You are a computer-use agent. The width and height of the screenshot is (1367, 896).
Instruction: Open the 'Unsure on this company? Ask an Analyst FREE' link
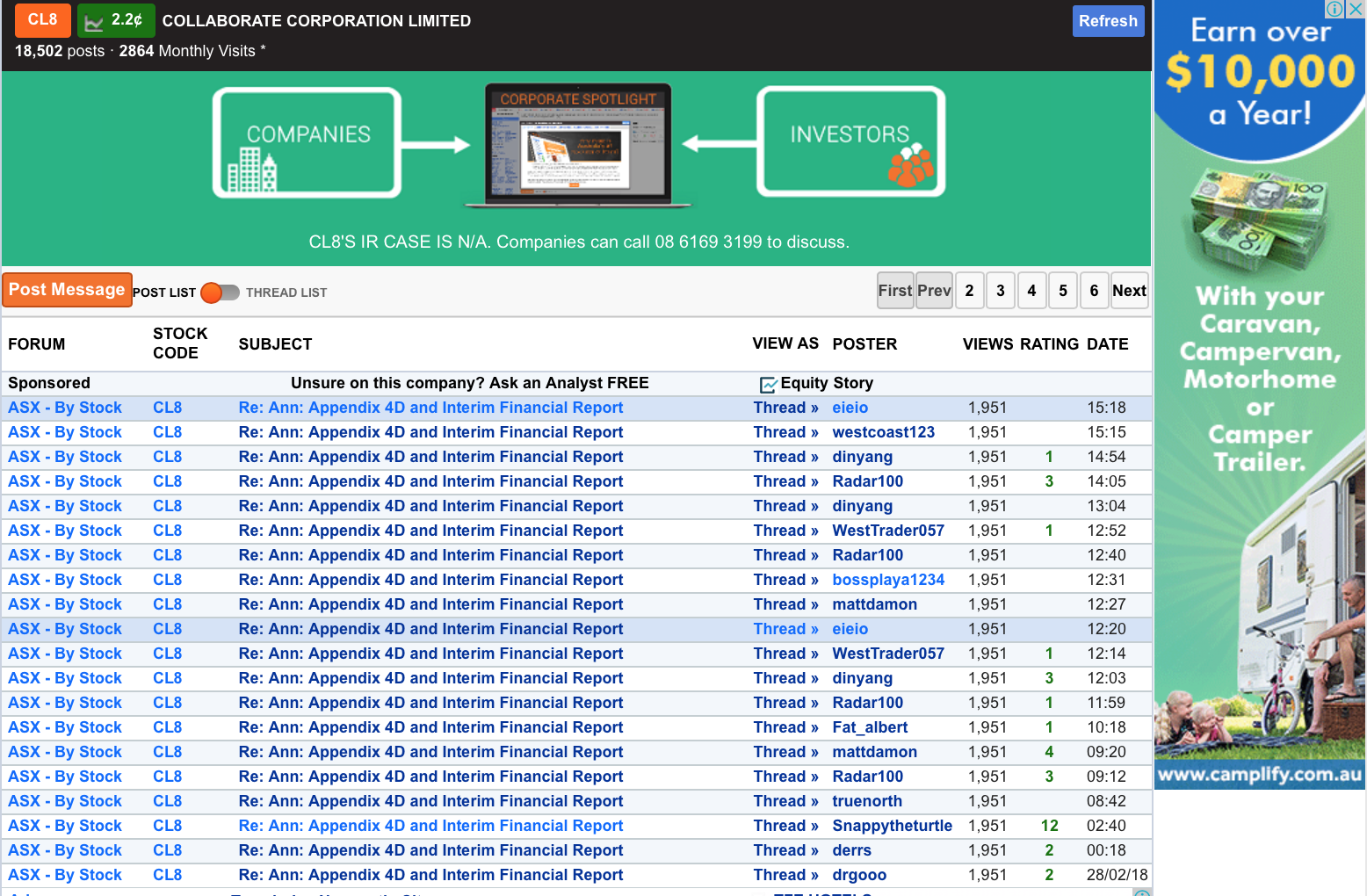coord(470,383)
